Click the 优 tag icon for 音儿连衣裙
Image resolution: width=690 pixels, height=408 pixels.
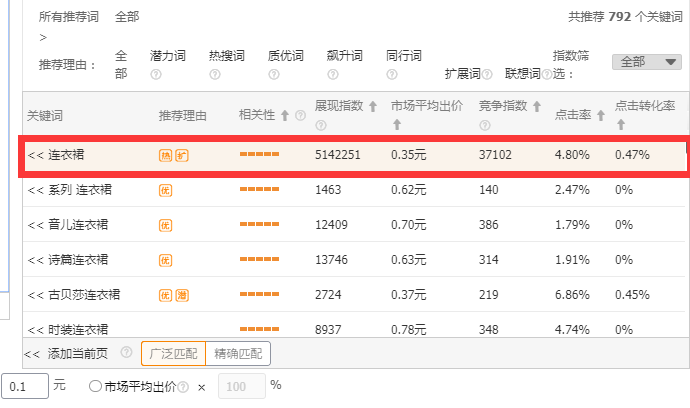(165, 225)
